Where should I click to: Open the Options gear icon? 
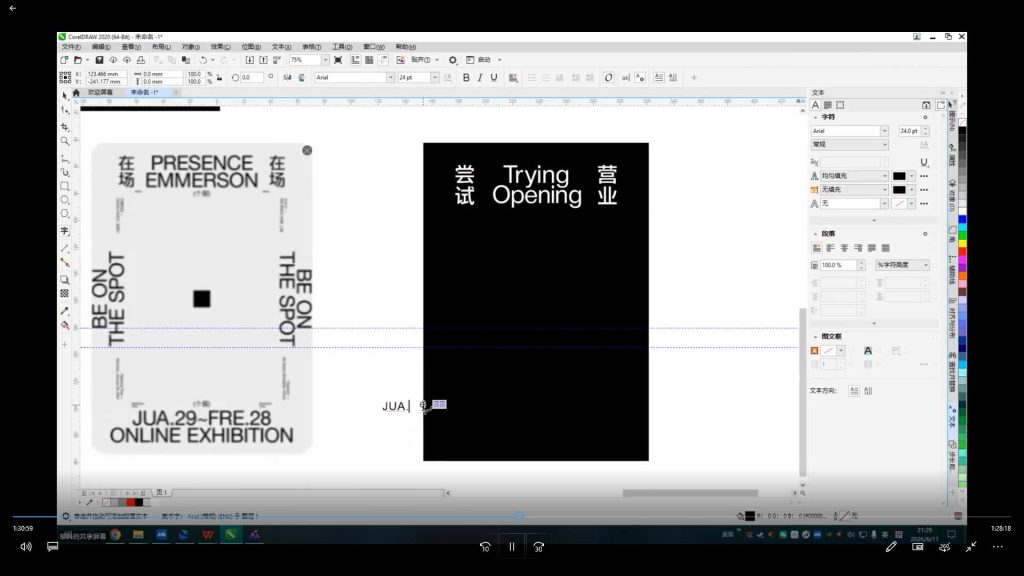tap(453, 60)
